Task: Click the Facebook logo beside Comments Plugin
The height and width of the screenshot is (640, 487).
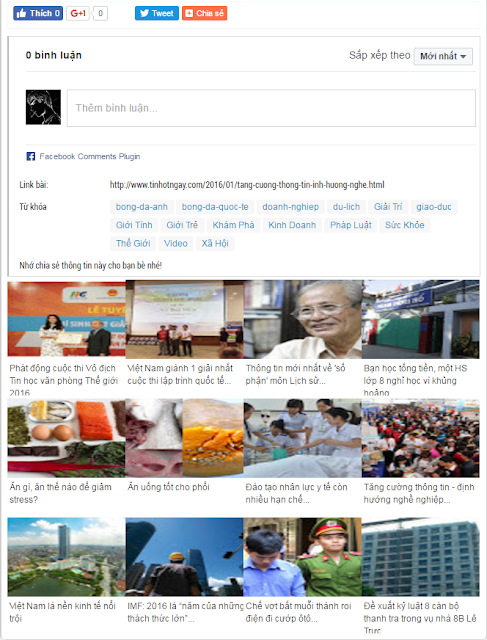Action: point(31,156)
